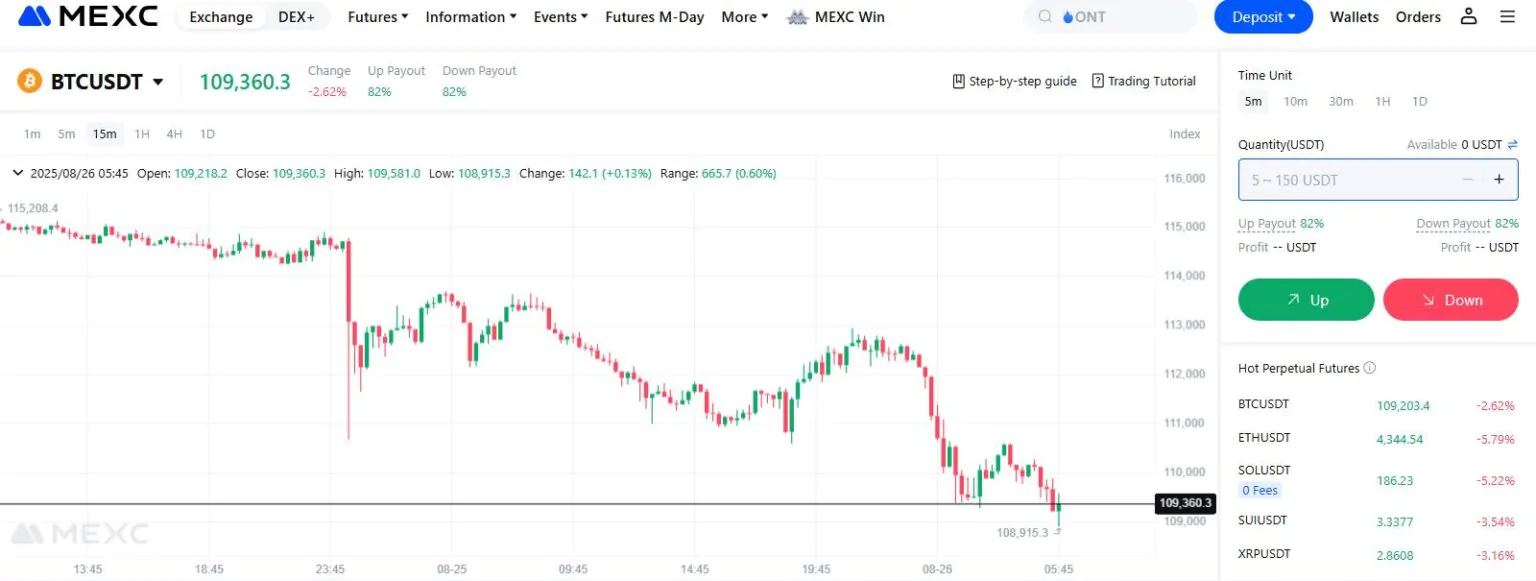Open the Futures M-Day menu item
Screen dimensions: 1536x581
[x=654, y=17]
